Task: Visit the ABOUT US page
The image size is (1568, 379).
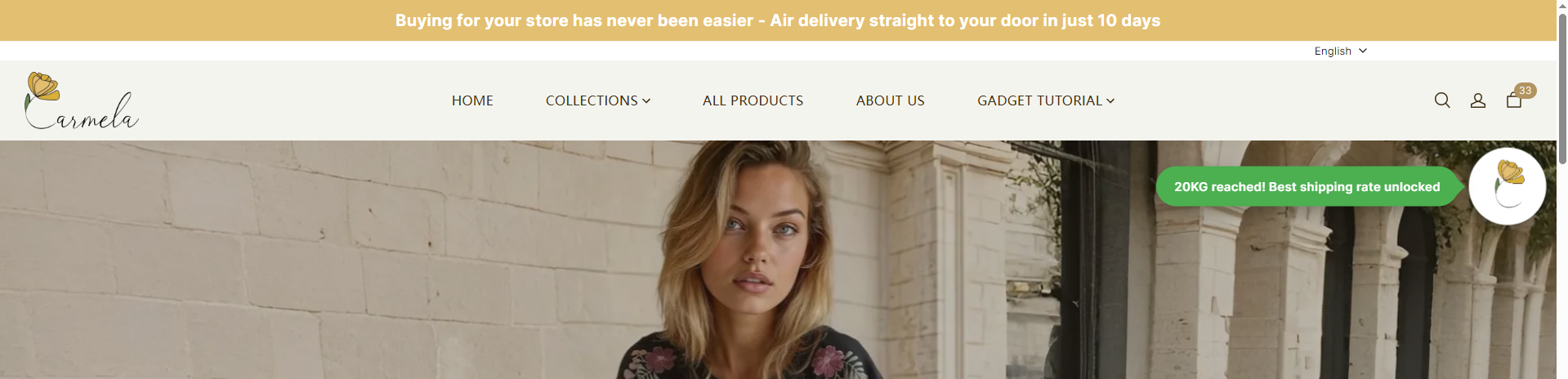Action: [x=890, y=100]
